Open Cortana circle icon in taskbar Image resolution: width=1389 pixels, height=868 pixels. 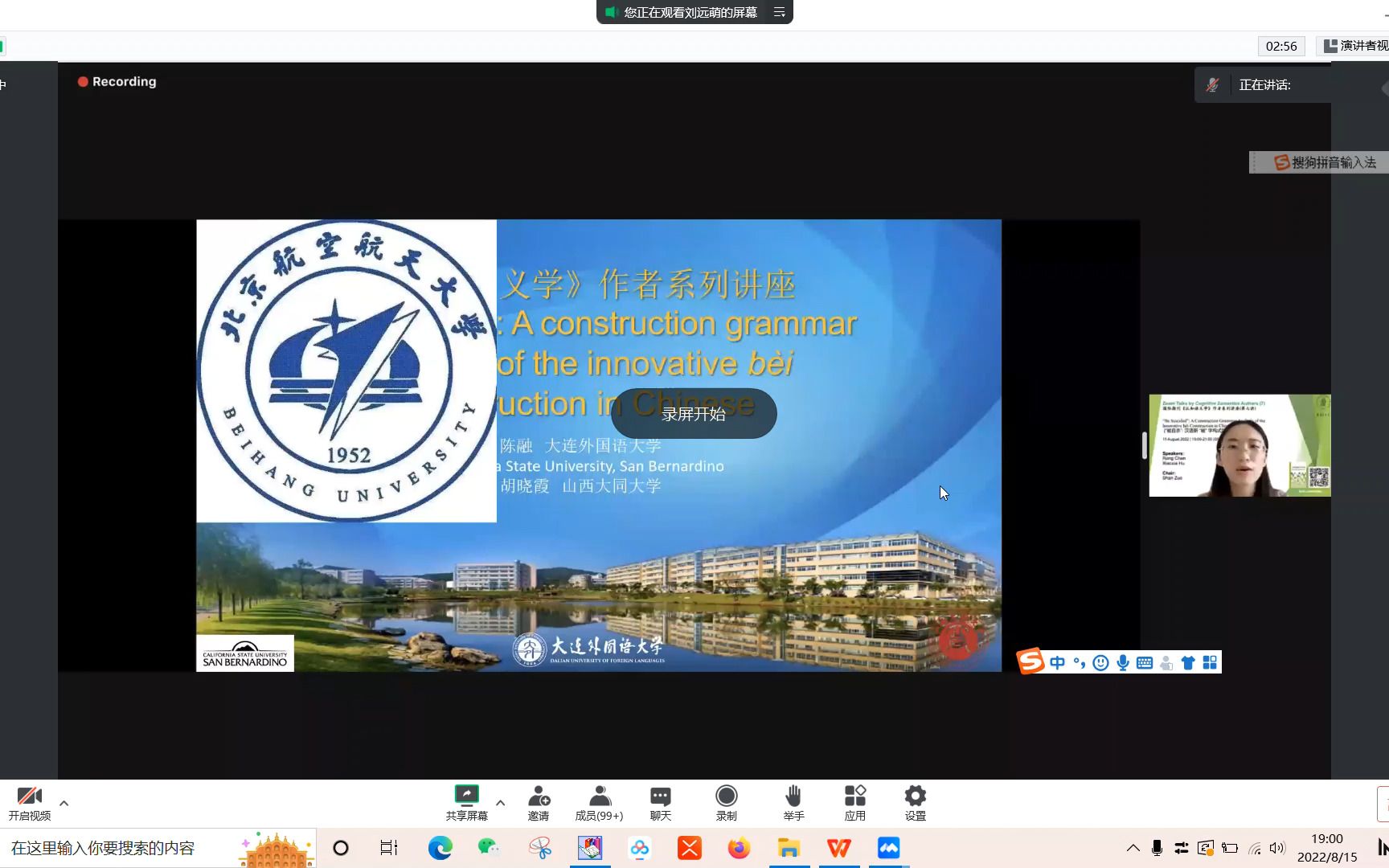click(341, 848)
